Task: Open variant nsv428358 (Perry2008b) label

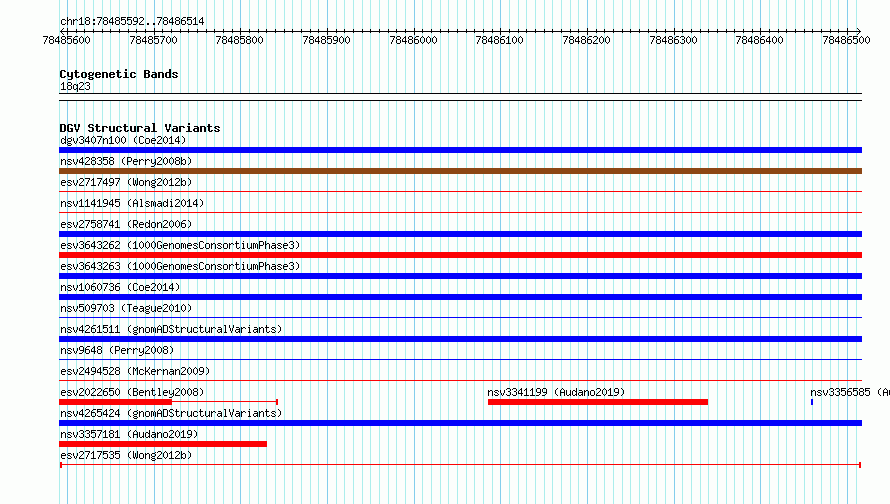Action: (126, 161)
